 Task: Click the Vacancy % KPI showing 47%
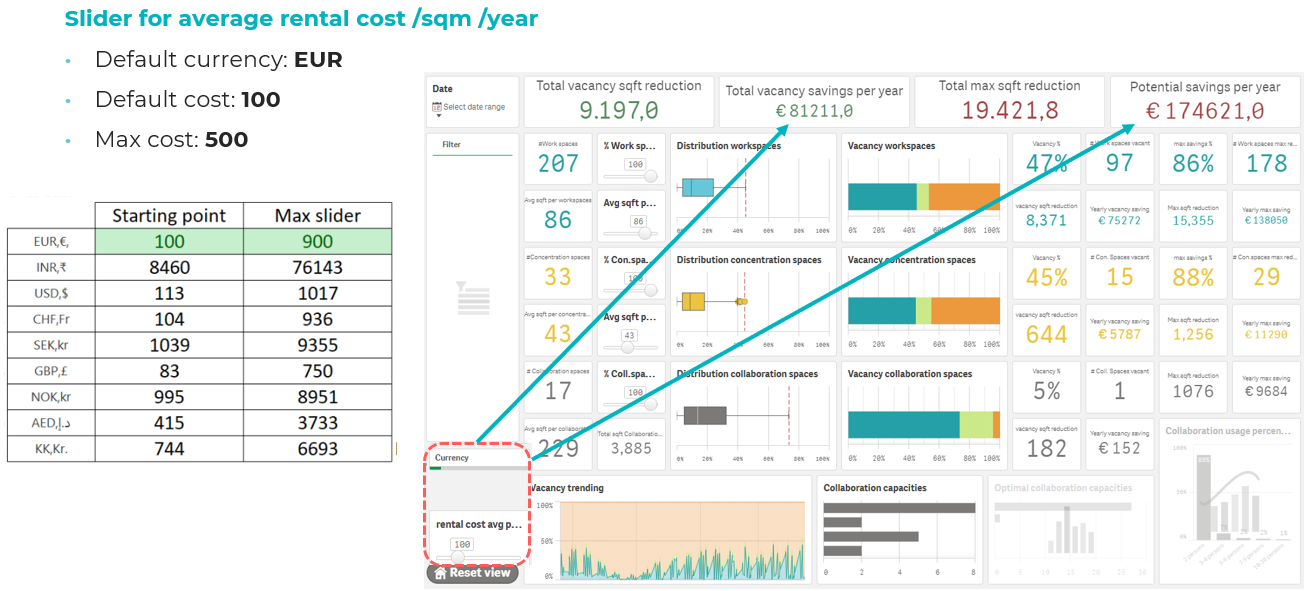[1047, 160]
